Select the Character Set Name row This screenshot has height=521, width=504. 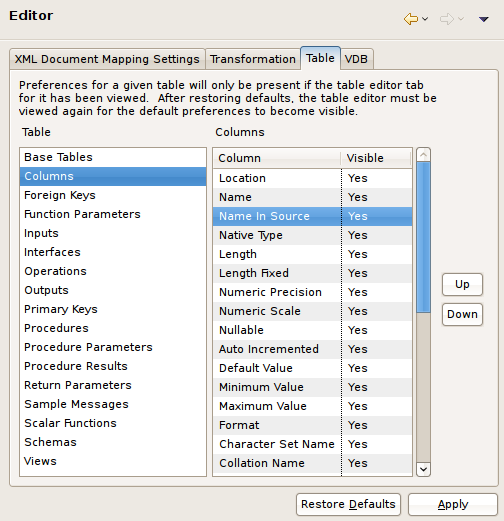pos(313,444)
